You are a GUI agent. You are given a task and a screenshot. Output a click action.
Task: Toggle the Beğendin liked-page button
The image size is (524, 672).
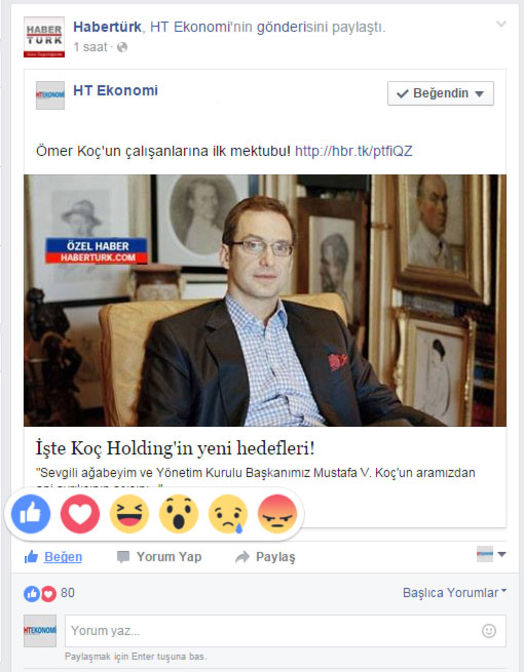coord(440,93)
